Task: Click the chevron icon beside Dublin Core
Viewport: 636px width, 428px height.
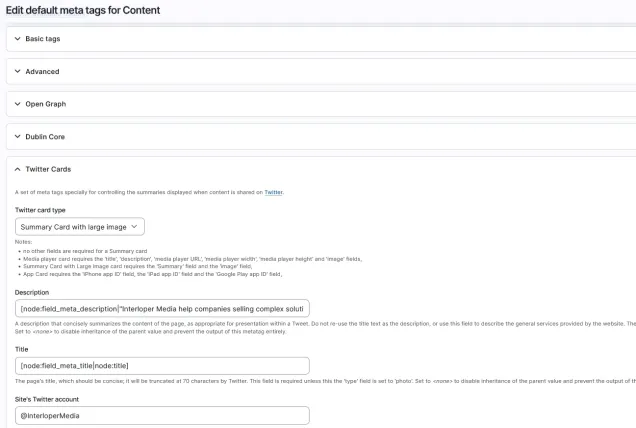Action: pos(17,136)
